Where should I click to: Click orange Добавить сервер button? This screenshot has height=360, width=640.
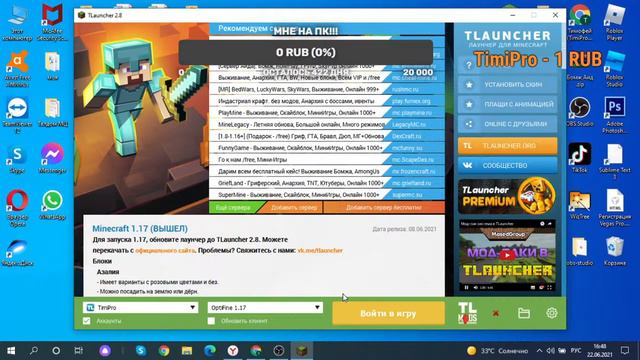[x=293, y=207]
